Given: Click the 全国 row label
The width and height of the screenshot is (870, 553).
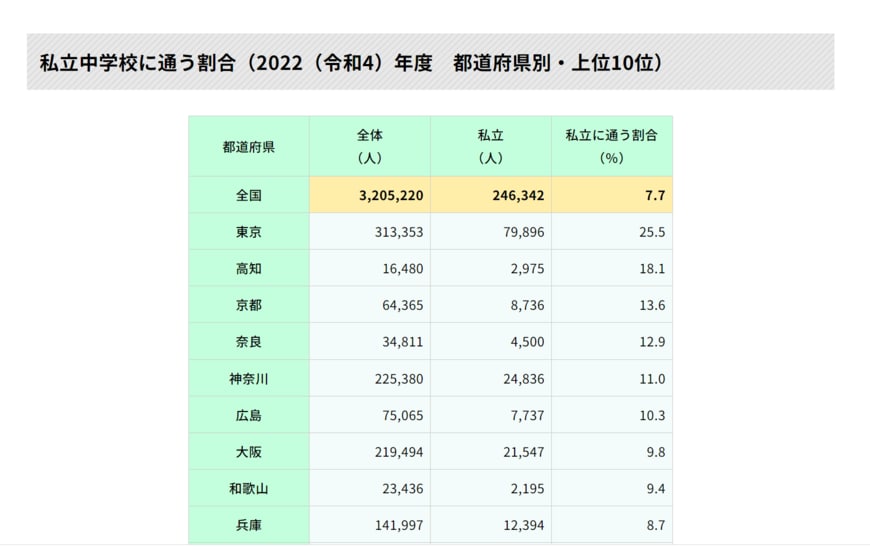Looking at the screenshot, I should point(249,195).
